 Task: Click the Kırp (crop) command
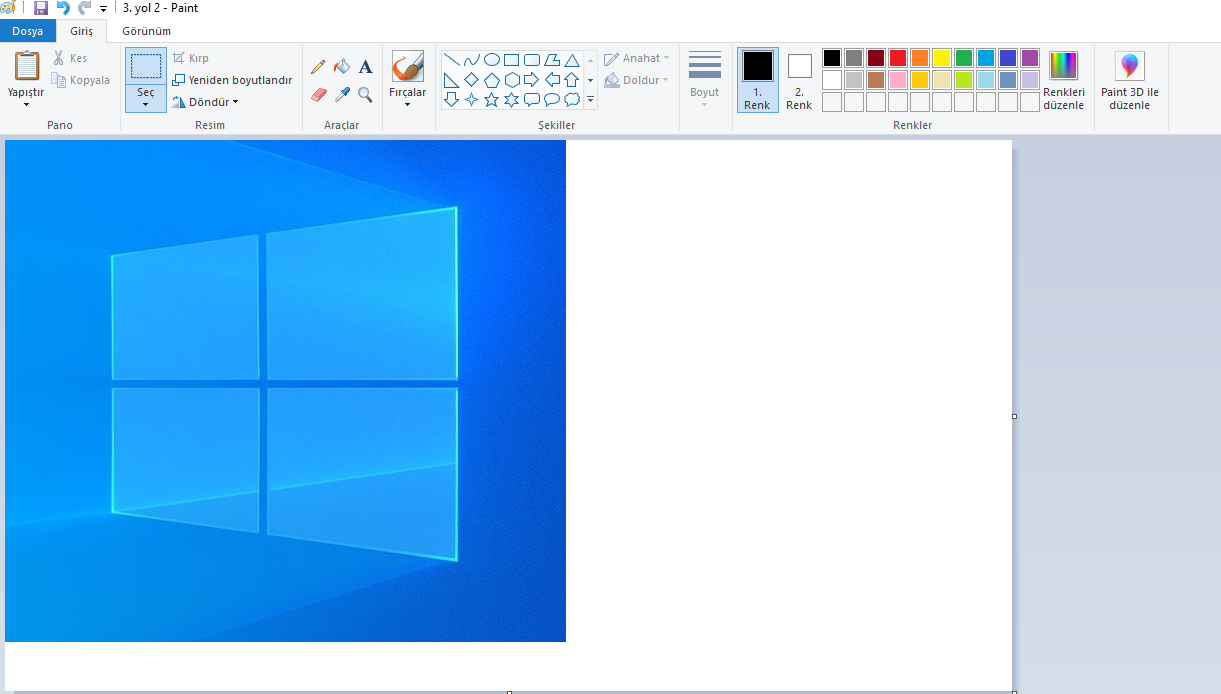191,58
